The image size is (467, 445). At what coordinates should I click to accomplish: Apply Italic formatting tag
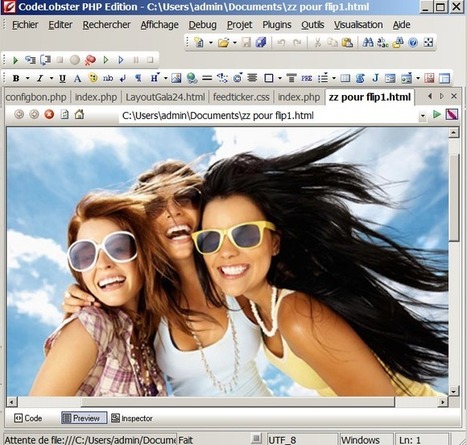pyautogui.click(x=40, y=78)
